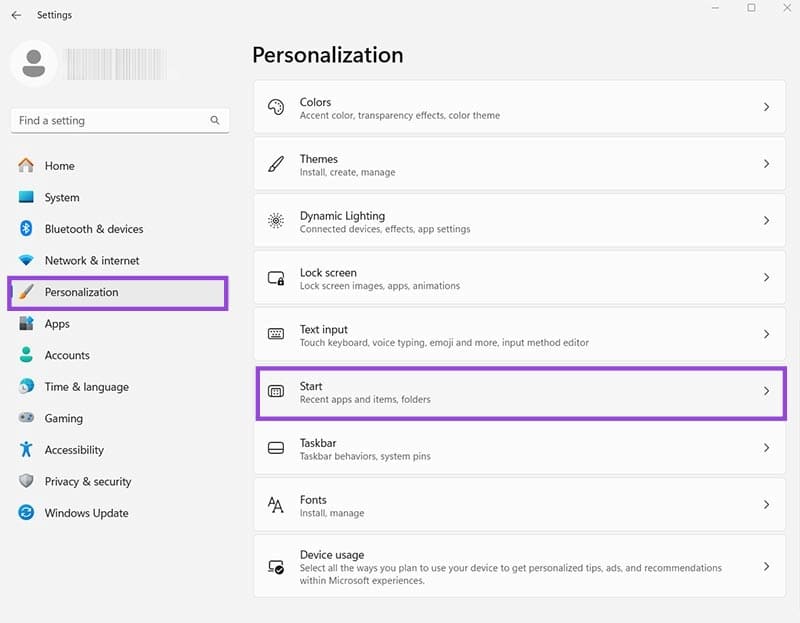Viewport: 800px width, 623px height.
Task: Click the Device usage icon
Action: (276, 567)
